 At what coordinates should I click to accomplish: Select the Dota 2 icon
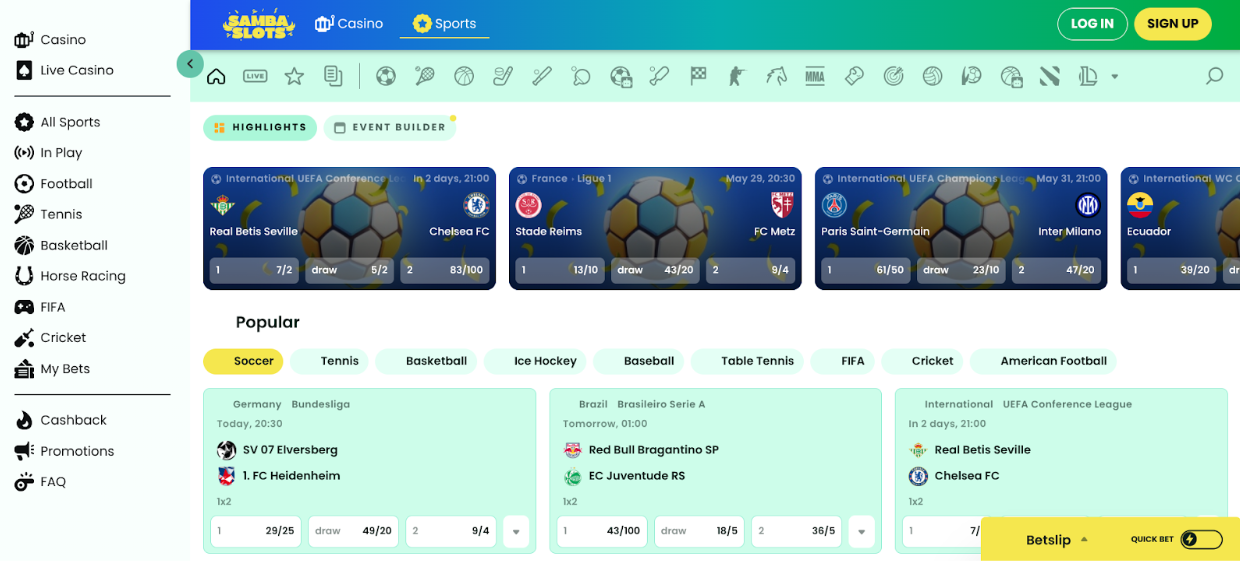click(x=1049, y=76)
